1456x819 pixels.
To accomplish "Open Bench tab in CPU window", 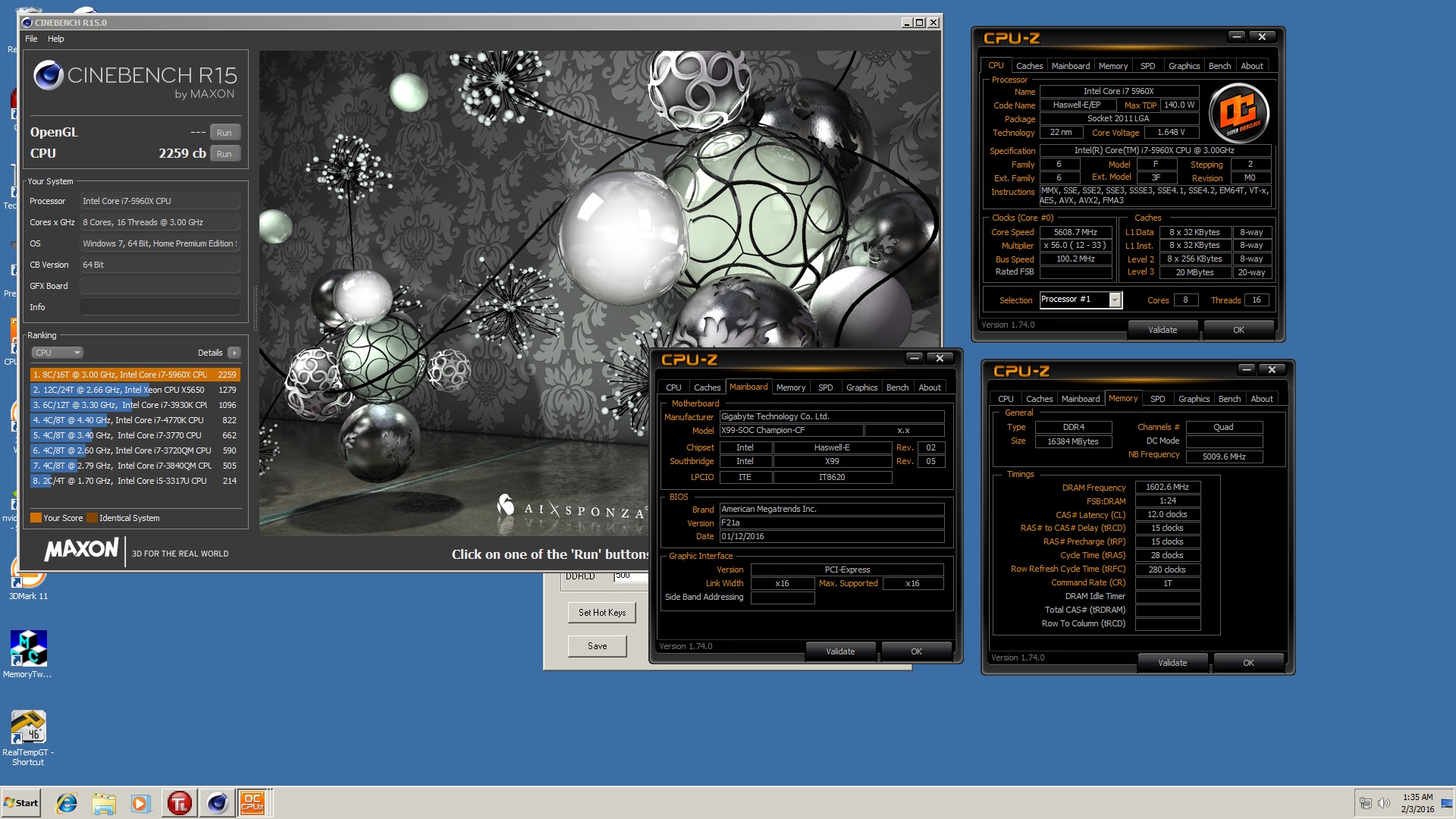I will point(1219,66).
